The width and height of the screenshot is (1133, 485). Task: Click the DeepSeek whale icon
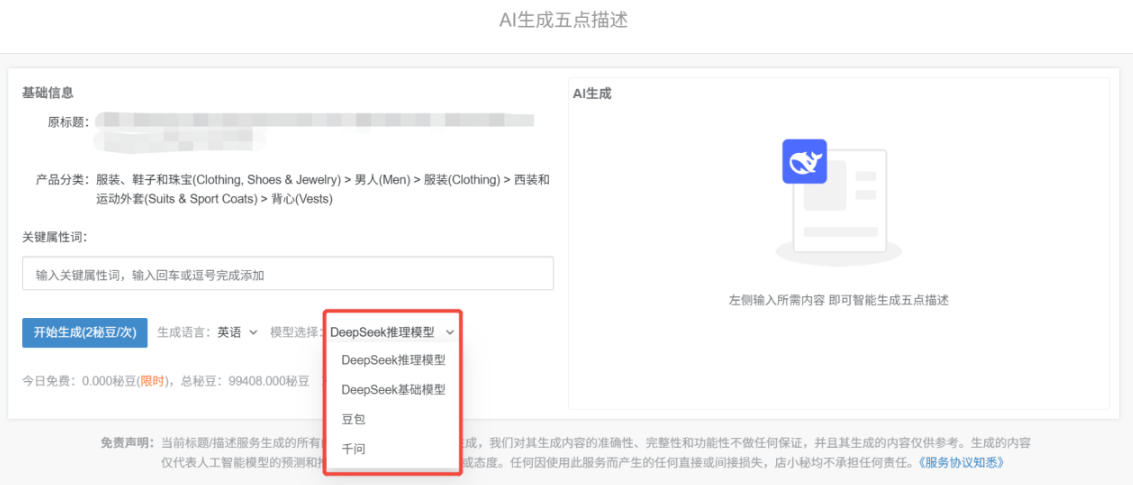tap(804, 161)
